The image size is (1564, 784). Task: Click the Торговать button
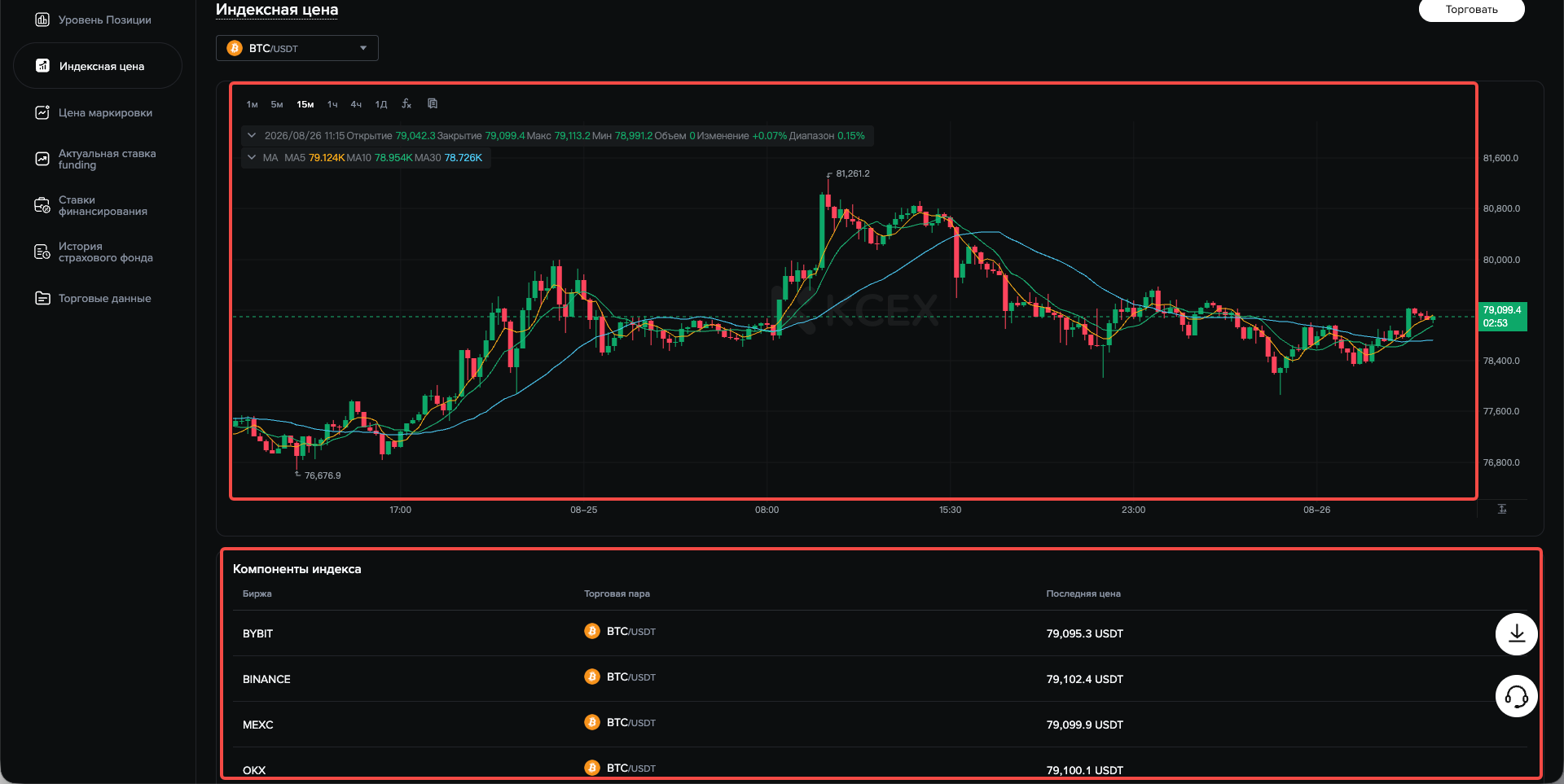tap(1471, 10)
